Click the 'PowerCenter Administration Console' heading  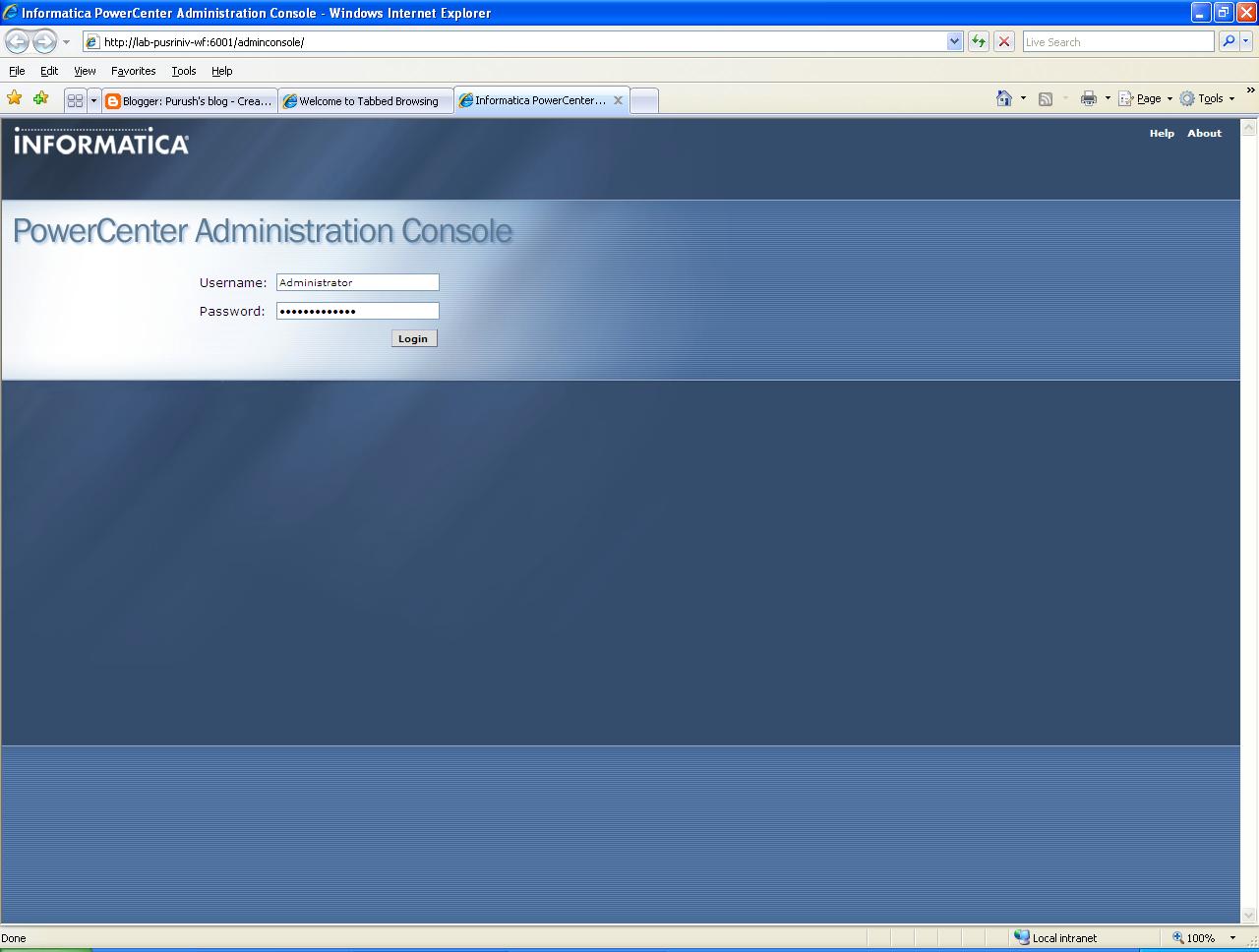263,231
